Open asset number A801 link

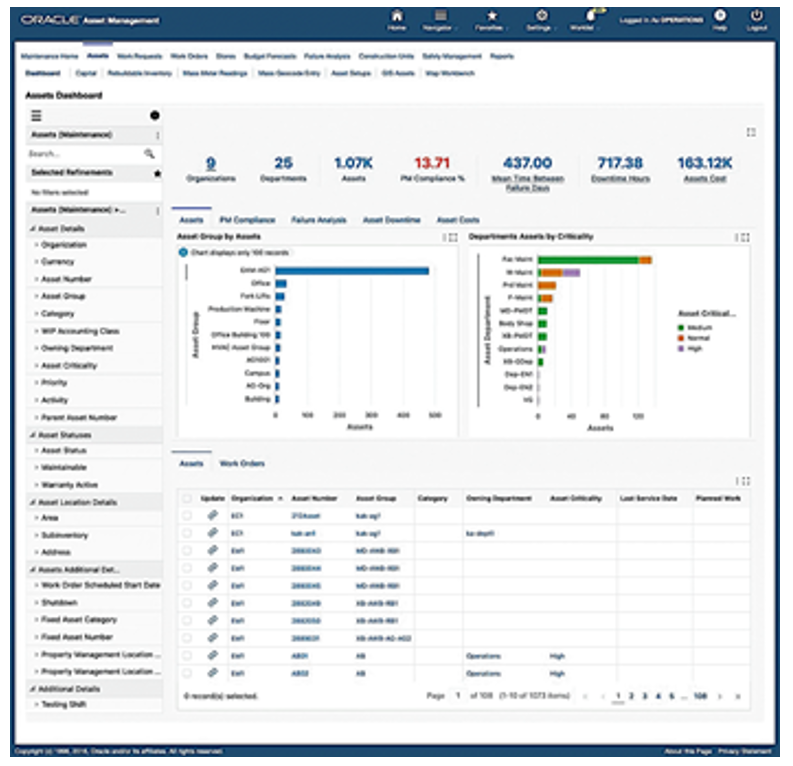point(299,656)
